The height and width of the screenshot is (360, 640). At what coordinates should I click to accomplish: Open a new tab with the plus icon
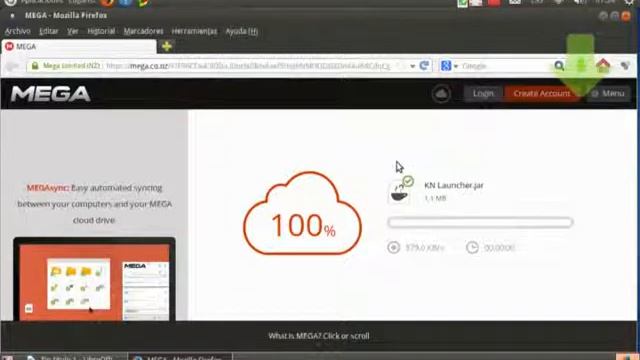pos(167,47)
